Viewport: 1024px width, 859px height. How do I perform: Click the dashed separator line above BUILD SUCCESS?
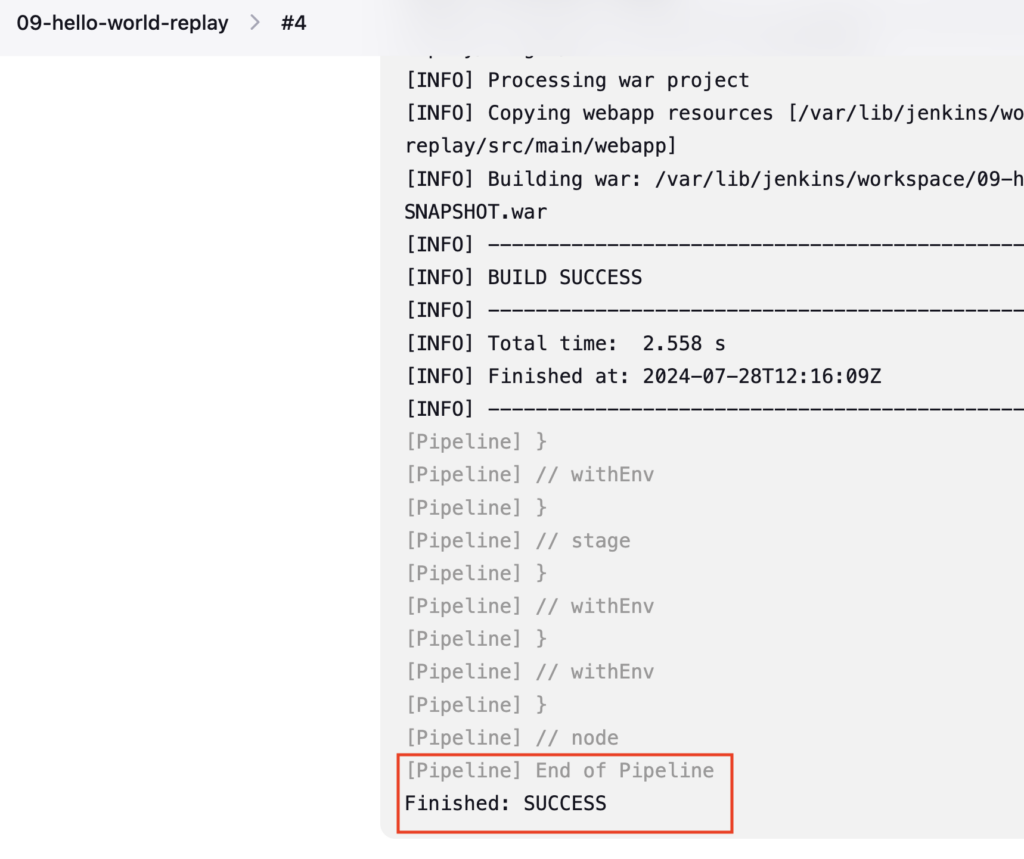coord(714,245)
